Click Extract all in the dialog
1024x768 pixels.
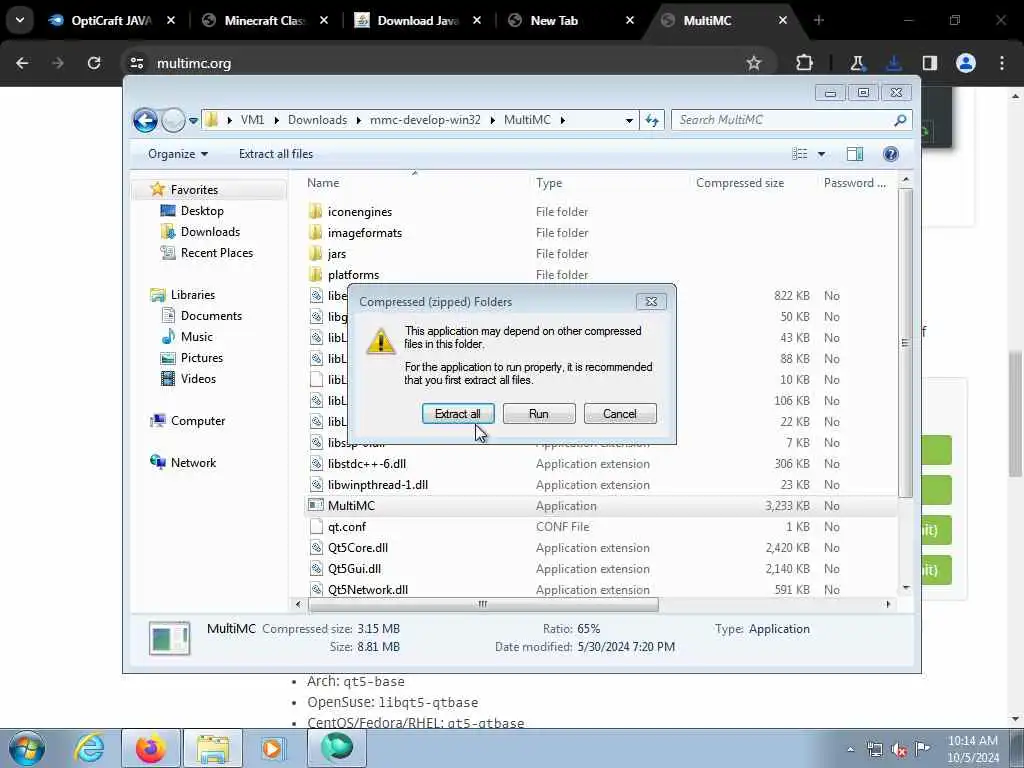pos(458,413)
